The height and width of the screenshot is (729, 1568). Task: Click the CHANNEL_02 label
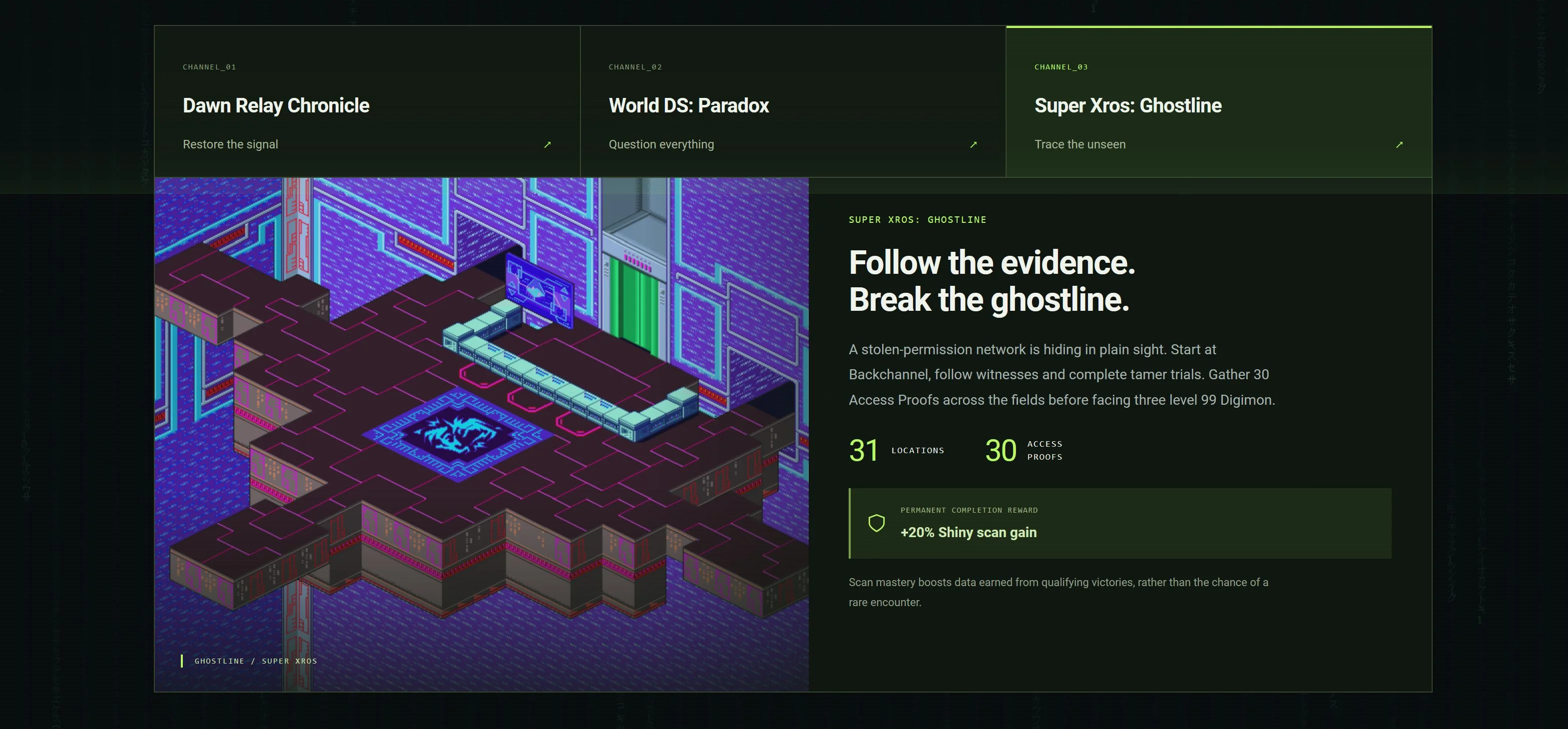[635, 67]
